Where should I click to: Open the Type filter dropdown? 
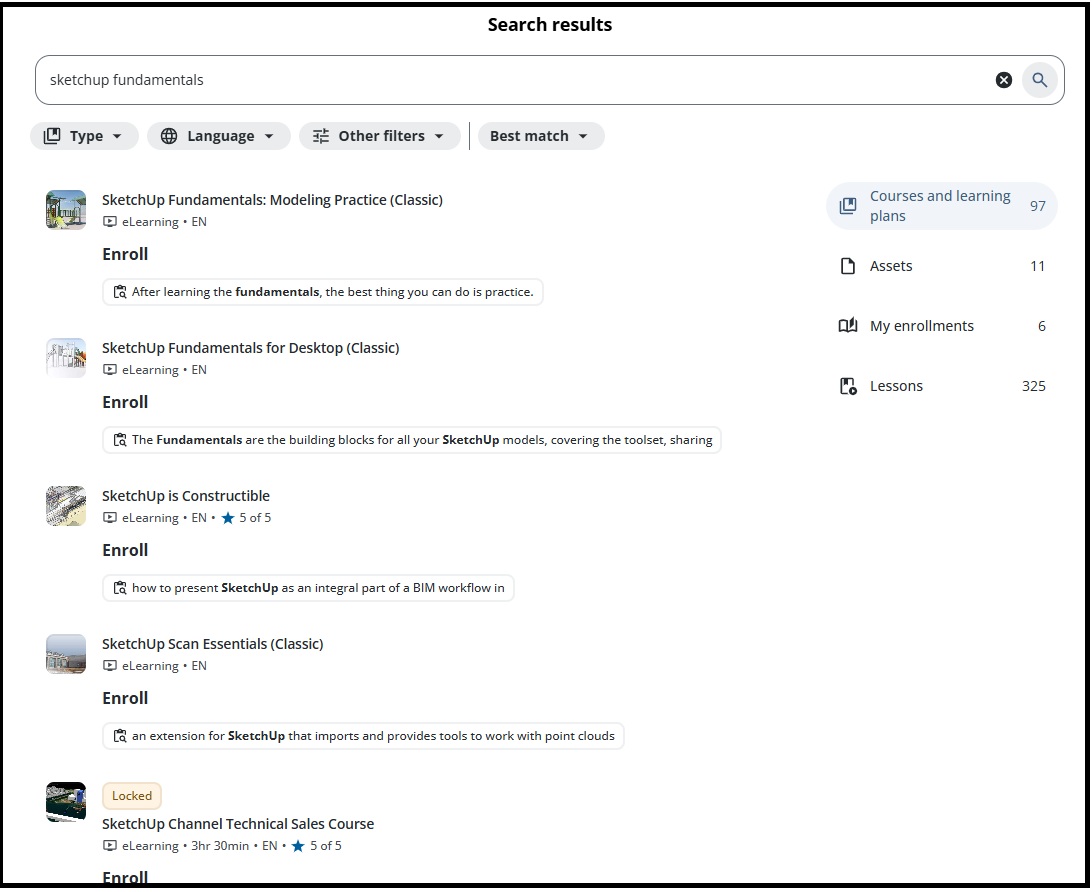tap(84, 136)
